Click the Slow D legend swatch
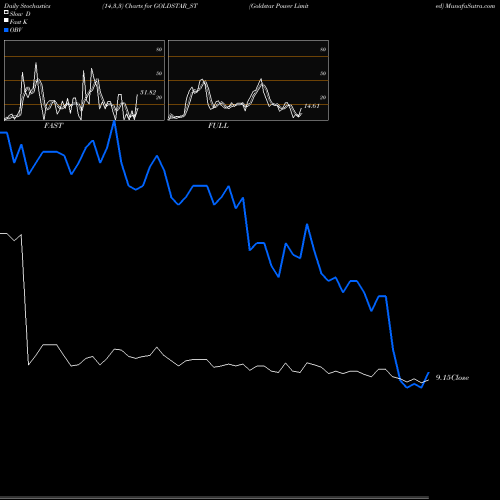This screenshot has height=500, width=500. point(6,12)
